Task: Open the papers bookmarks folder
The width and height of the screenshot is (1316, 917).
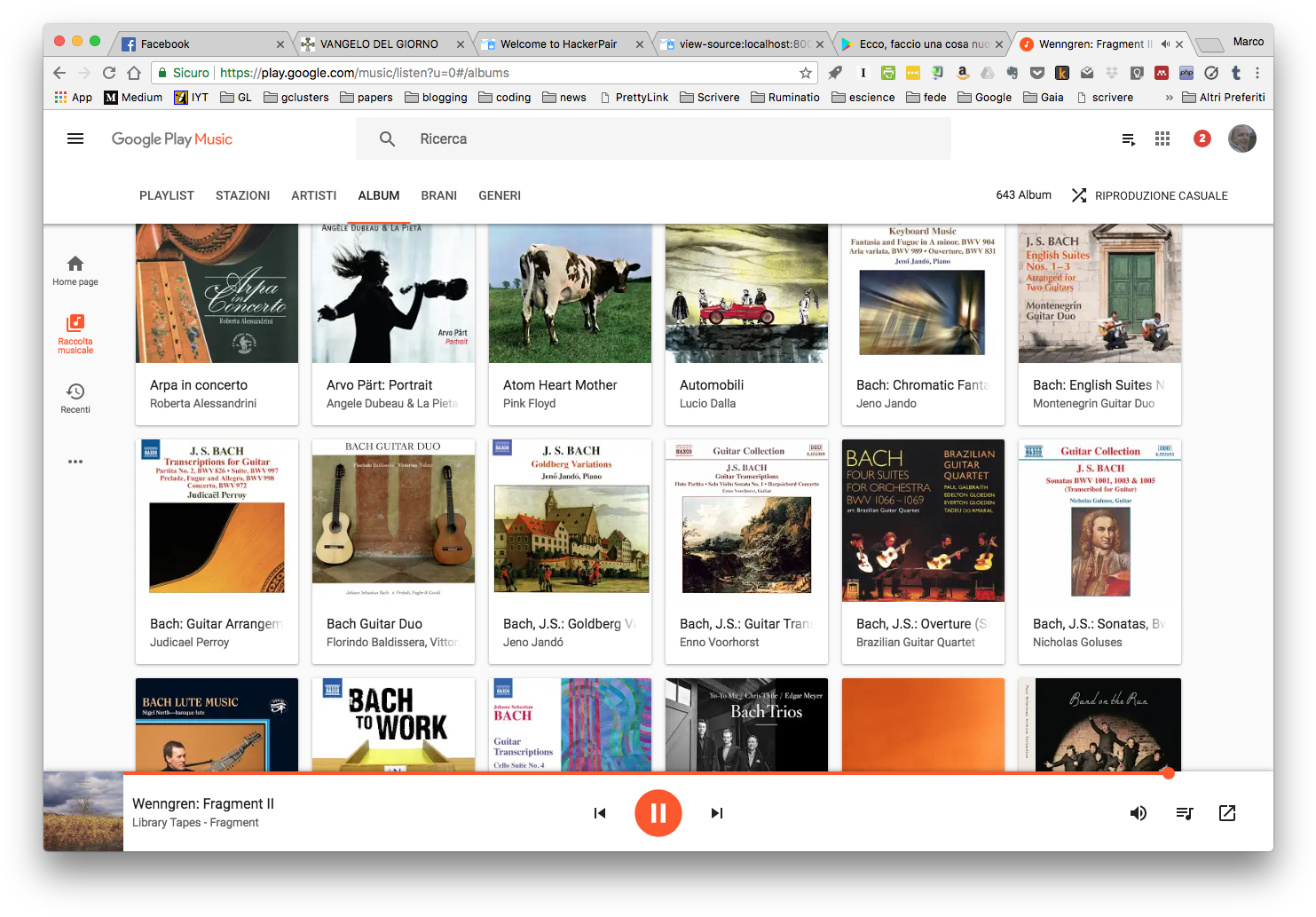Action: tap(366, 98)
